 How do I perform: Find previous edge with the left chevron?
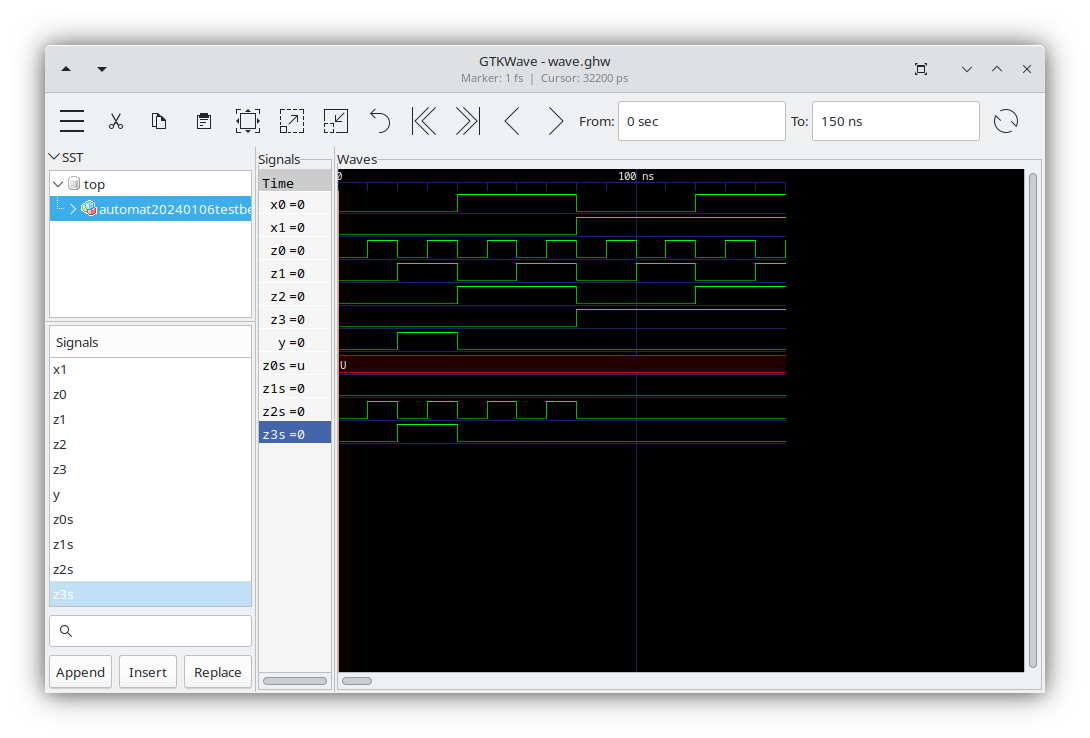[x=511, y=120]
